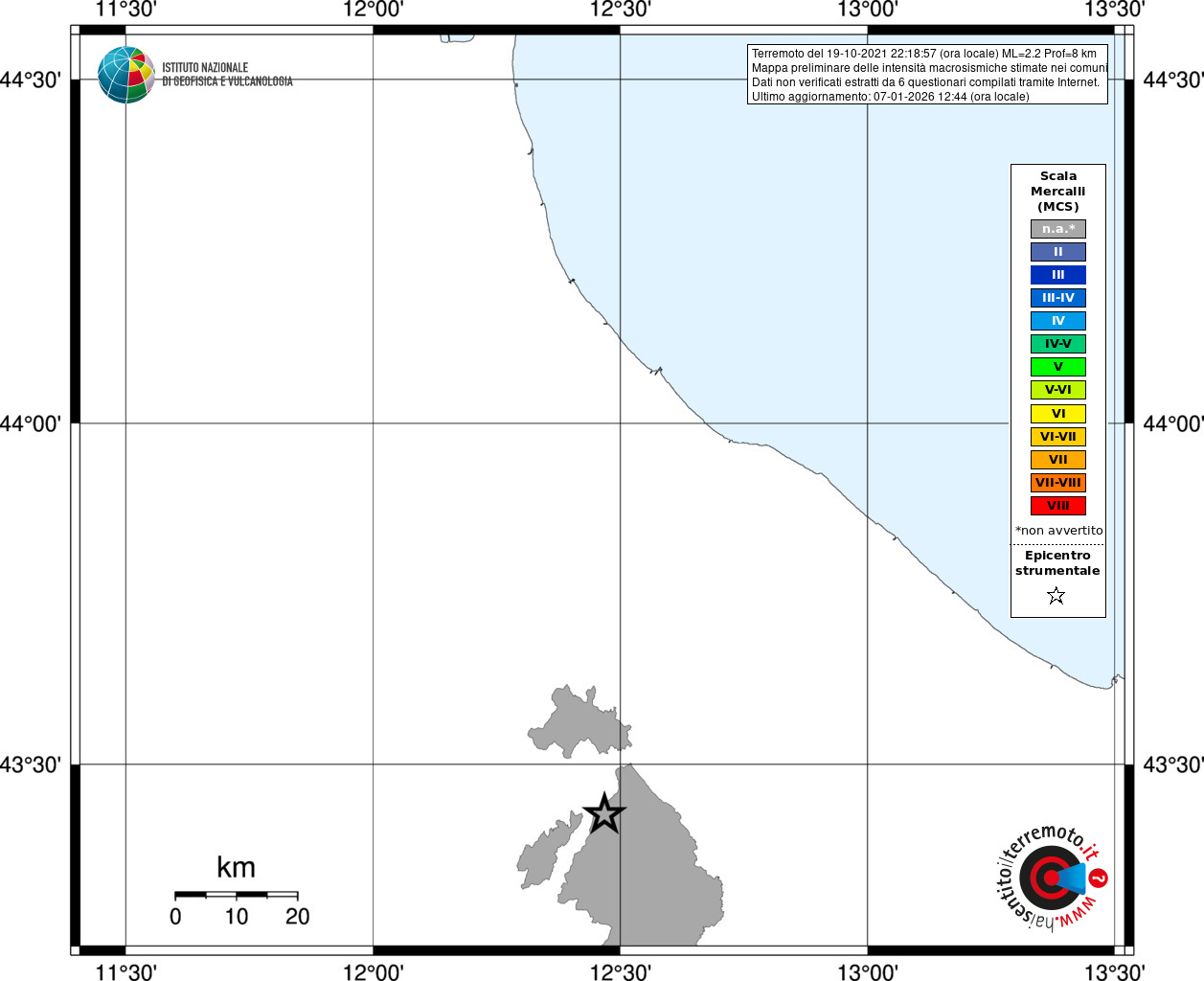Click the 'Scala Mercalli (MCS)' legend title
Viewport: 1204px width, 981px height.
click(x=1058, y=192)
